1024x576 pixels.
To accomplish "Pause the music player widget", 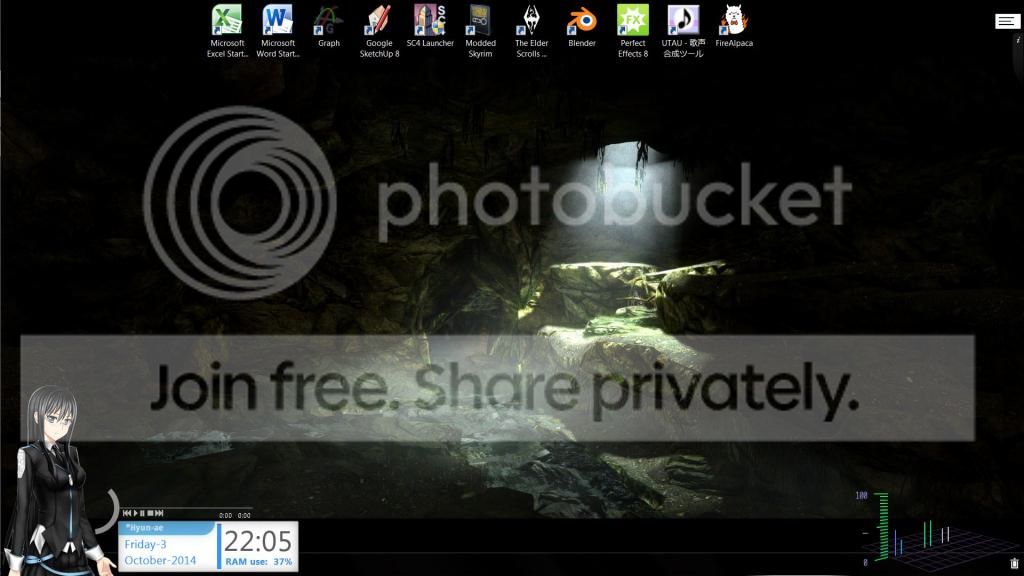I will point(142,513).
